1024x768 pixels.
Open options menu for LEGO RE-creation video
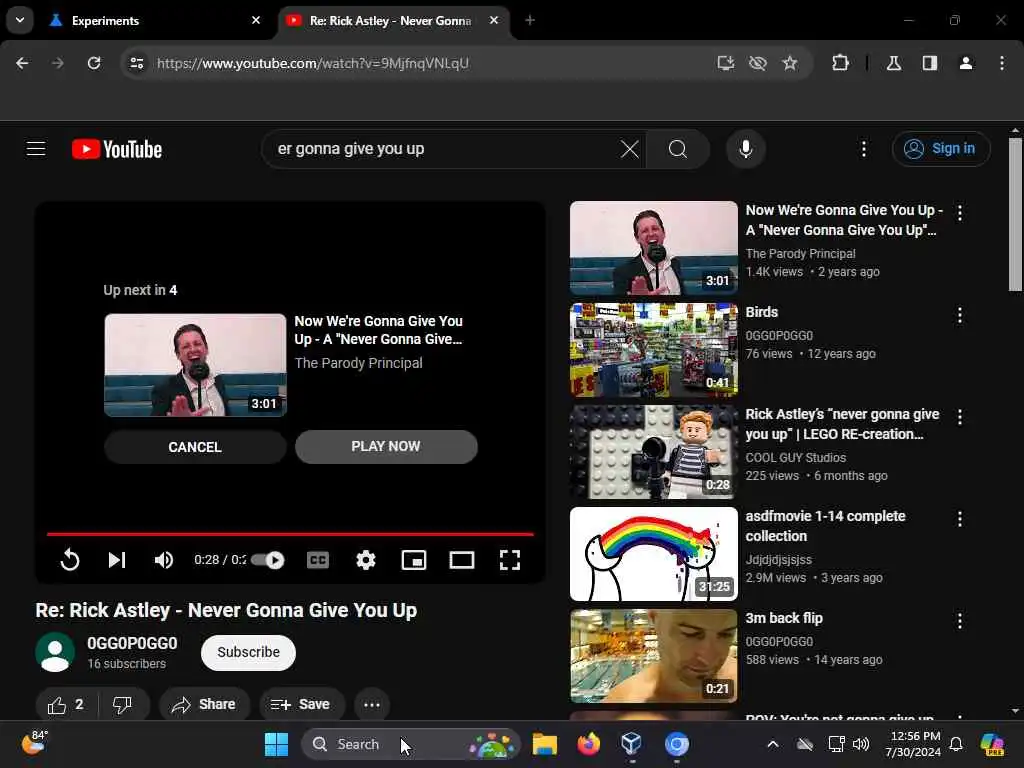(x=959, y=417)
